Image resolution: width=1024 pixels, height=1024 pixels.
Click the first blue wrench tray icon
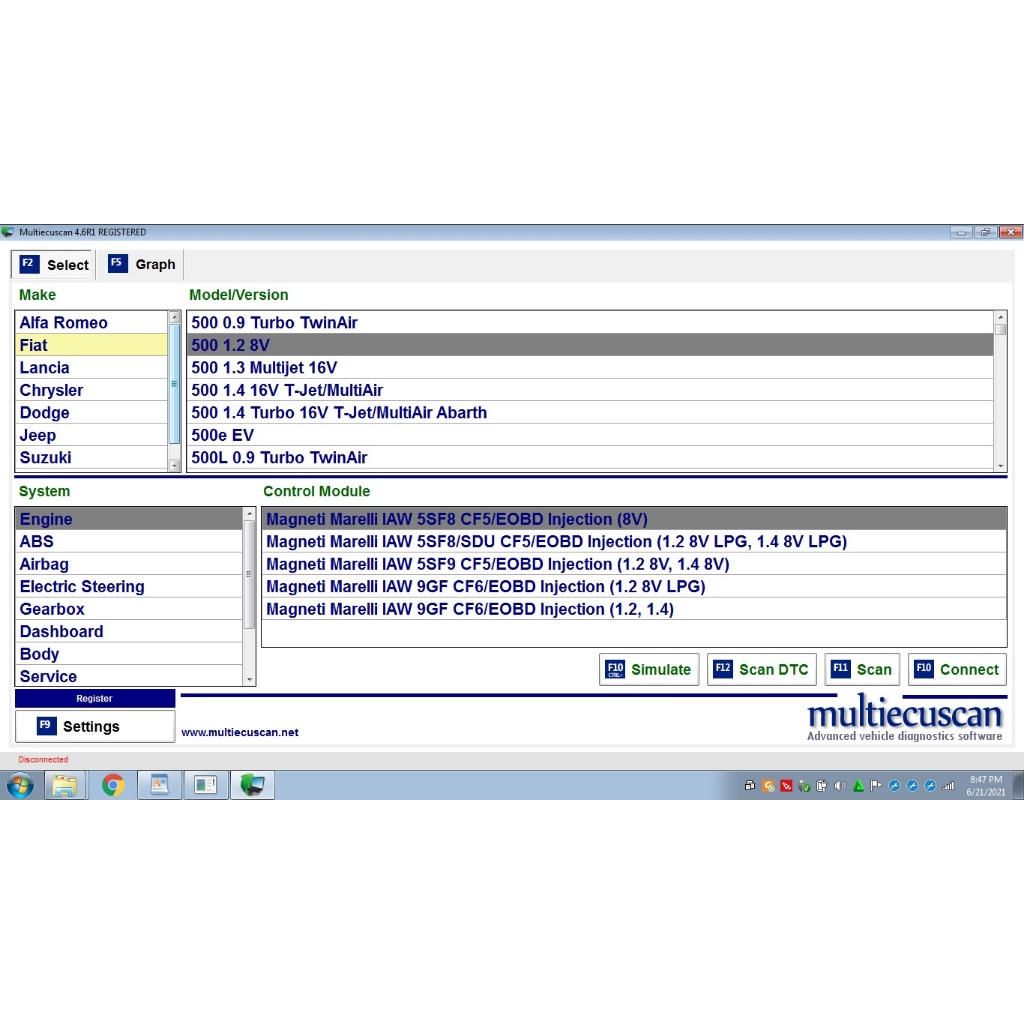coord(894,786)
